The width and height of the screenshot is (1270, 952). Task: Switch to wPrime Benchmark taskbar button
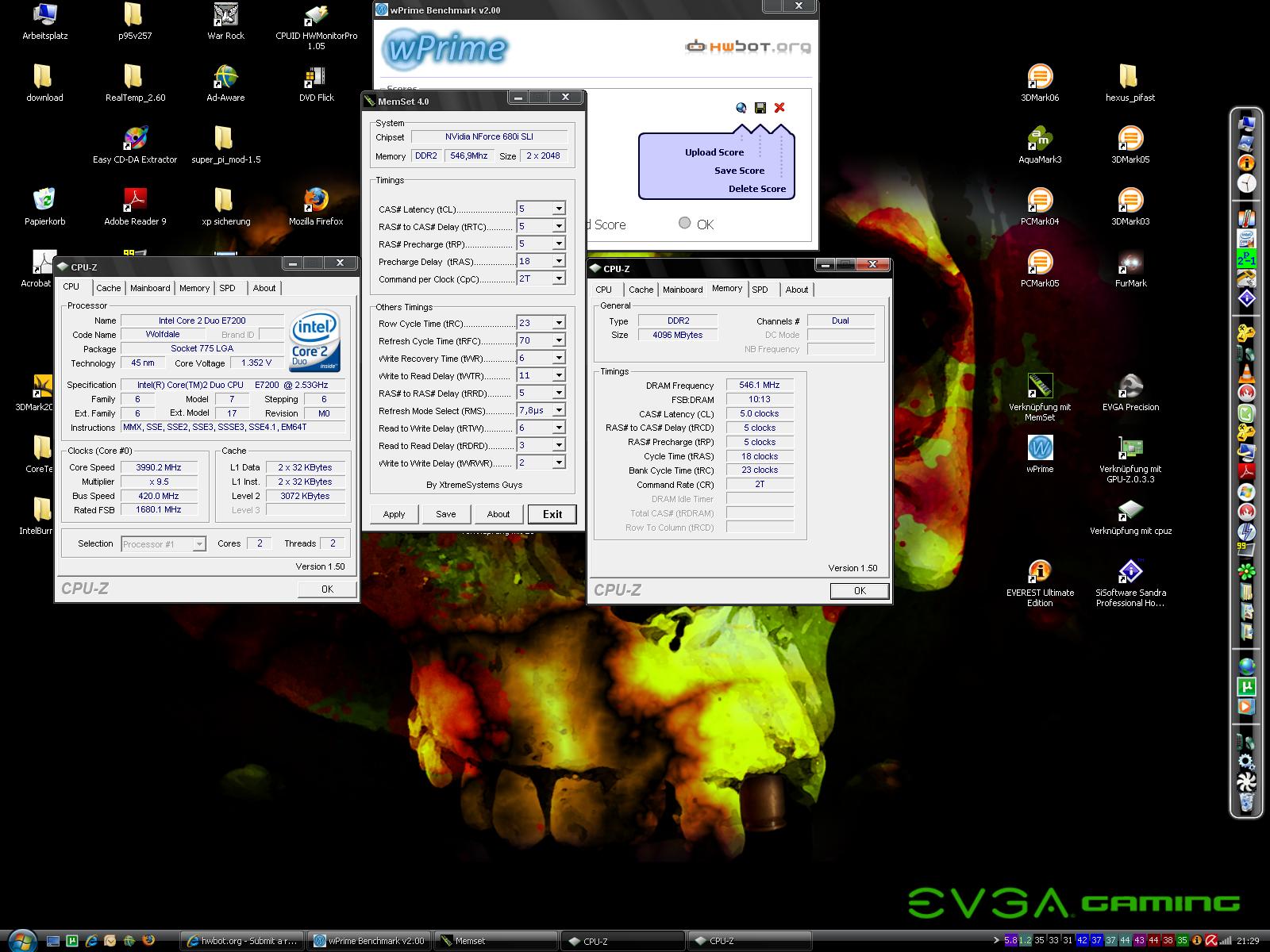369,941
